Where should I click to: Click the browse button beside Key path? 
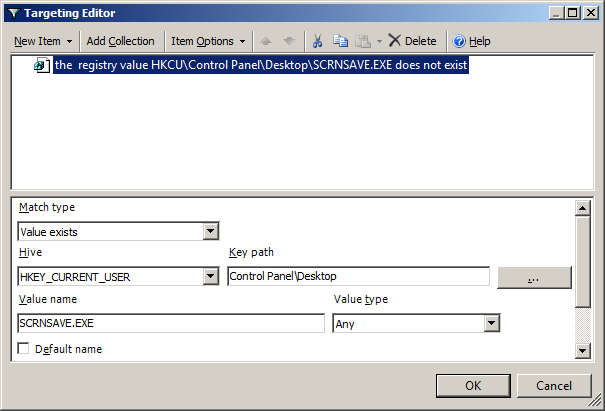(534, 277)
